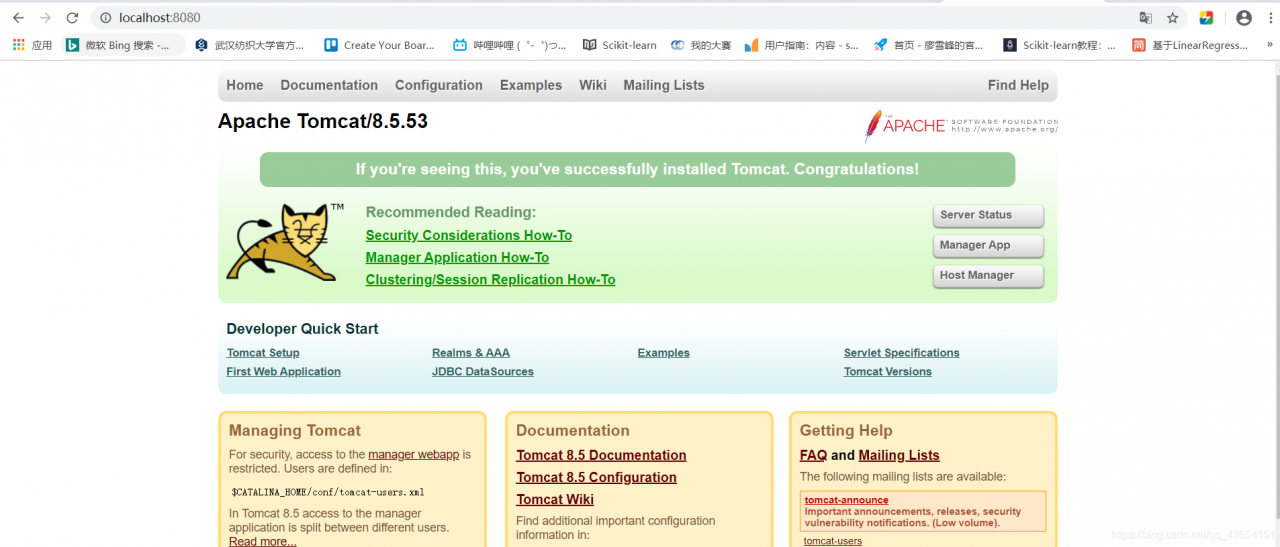The width and height of the screenshot is (1280, 547).
Task: Open the Documentation nav item
Action: pyautogui.click(x=329, y=85)
